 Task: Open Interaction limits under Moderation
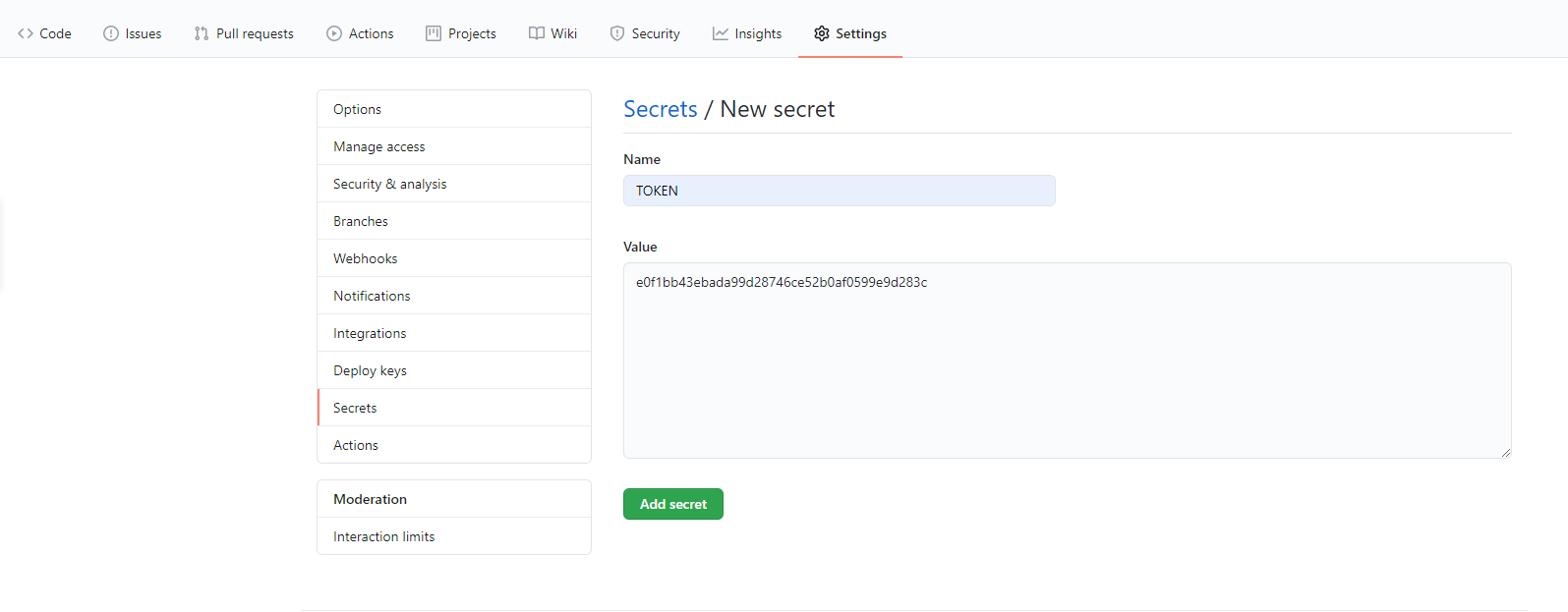(383, 536)
